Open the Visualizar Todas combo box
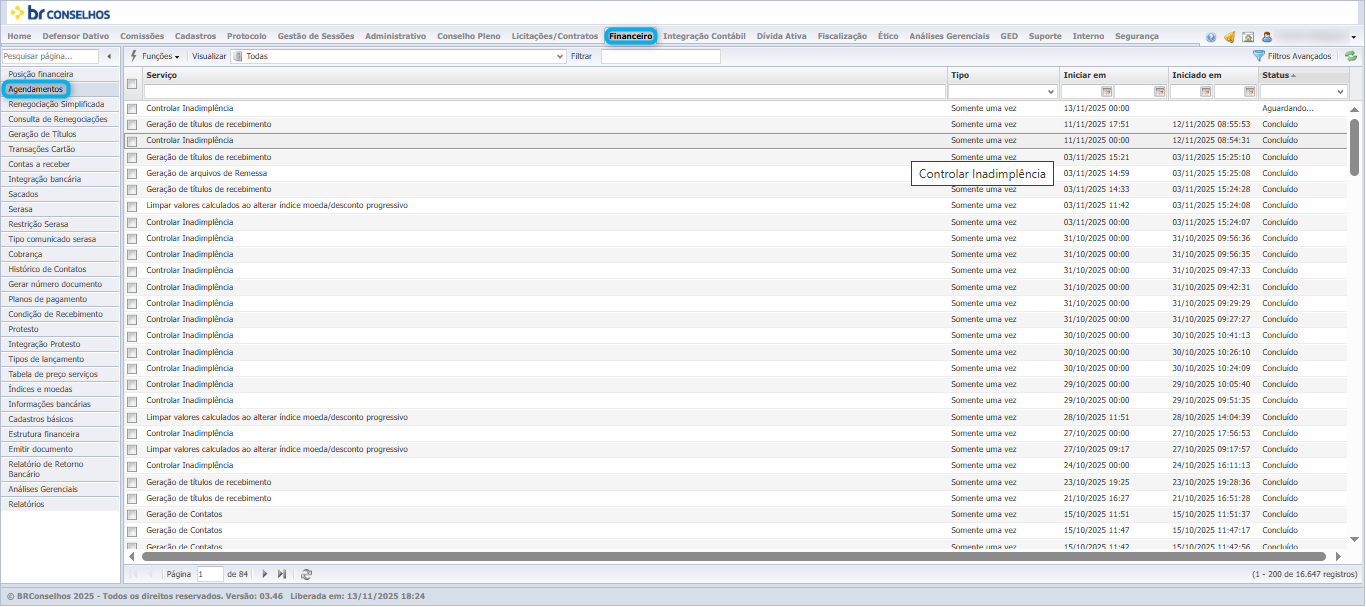The height and width of the screenshot is (607, 1366). click(x=398, y=57)
